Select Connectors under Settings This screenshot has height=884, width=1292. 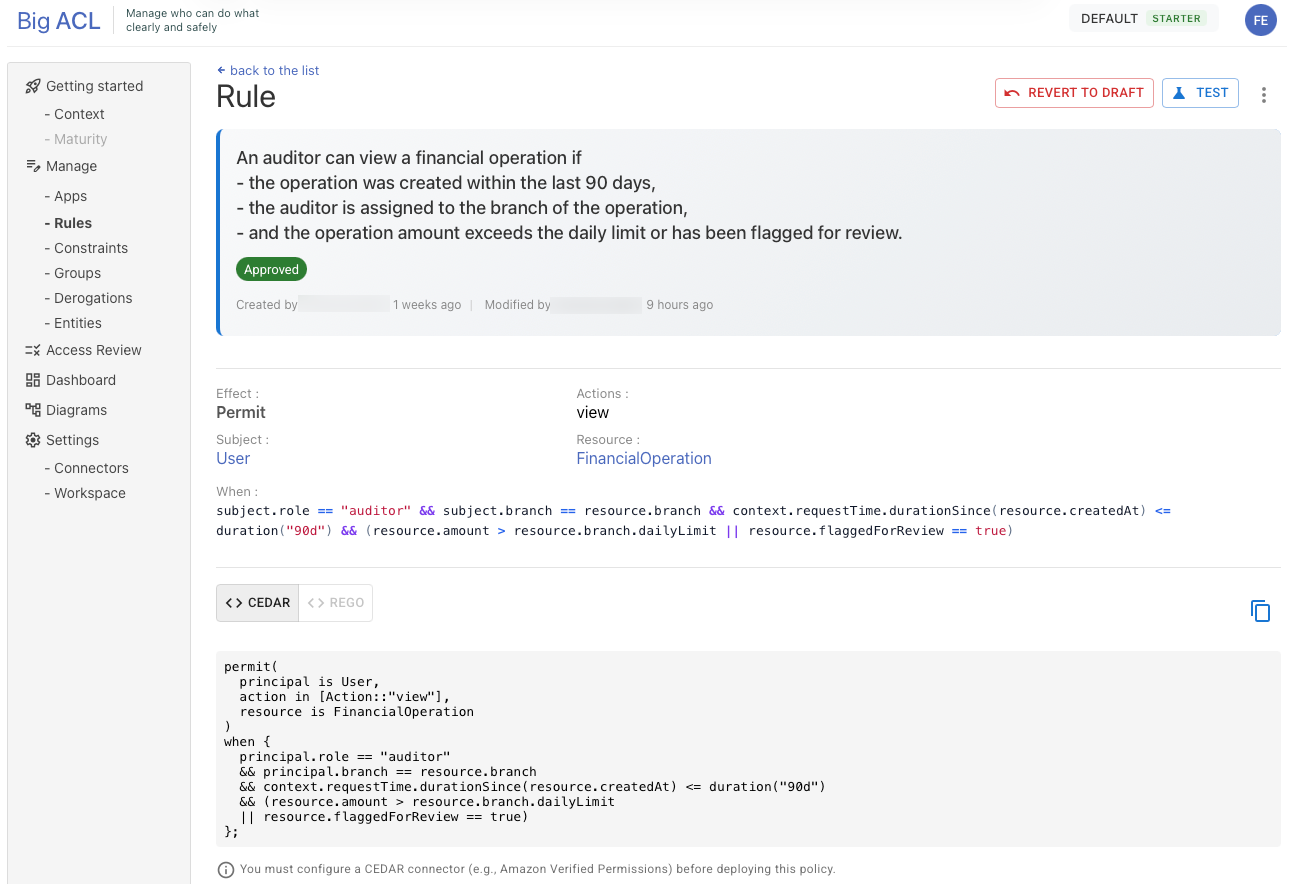click(x=91, y=468)
